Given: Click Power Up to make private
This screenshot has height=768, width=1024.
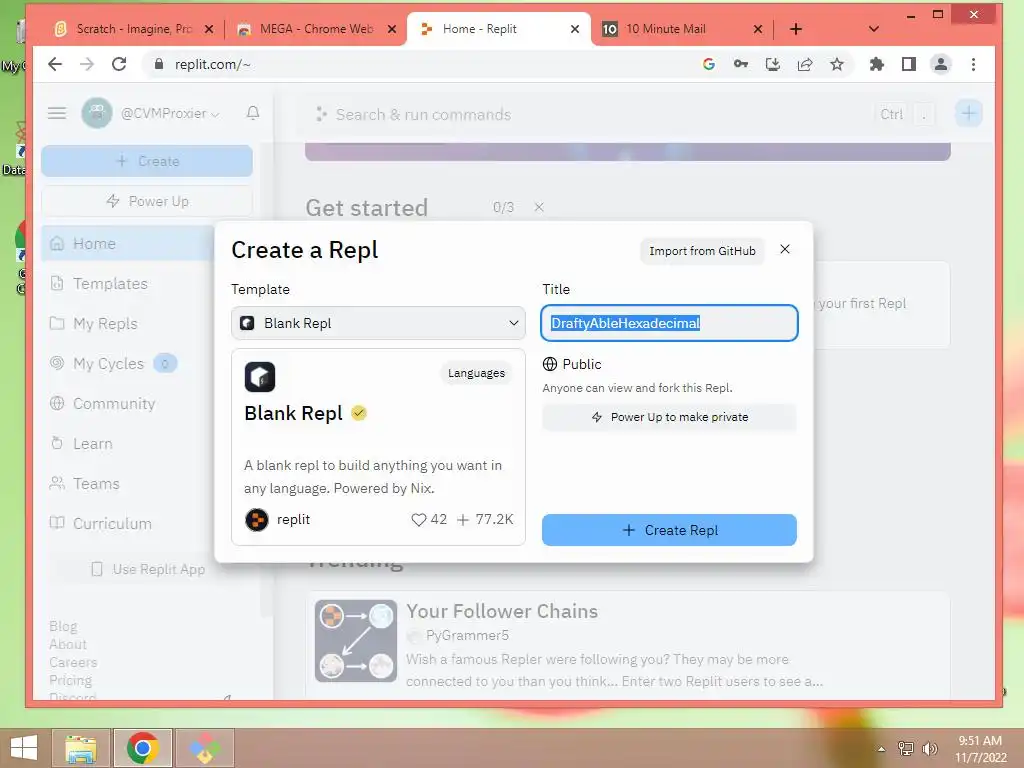Looking at the screenshot, I should coord(669,417).
